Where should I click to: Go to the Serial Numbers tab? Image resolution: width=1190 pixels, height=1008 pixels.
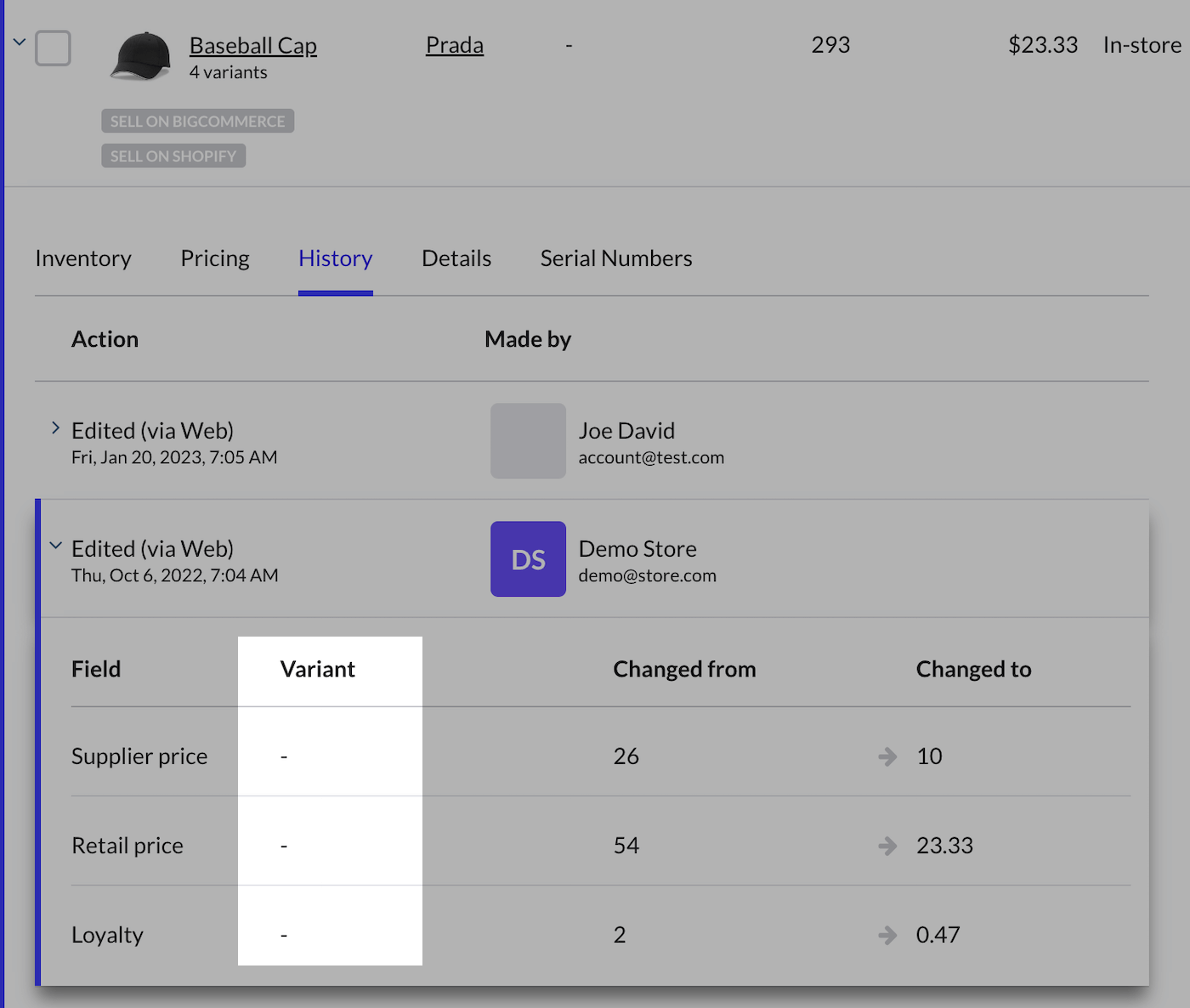616,258
